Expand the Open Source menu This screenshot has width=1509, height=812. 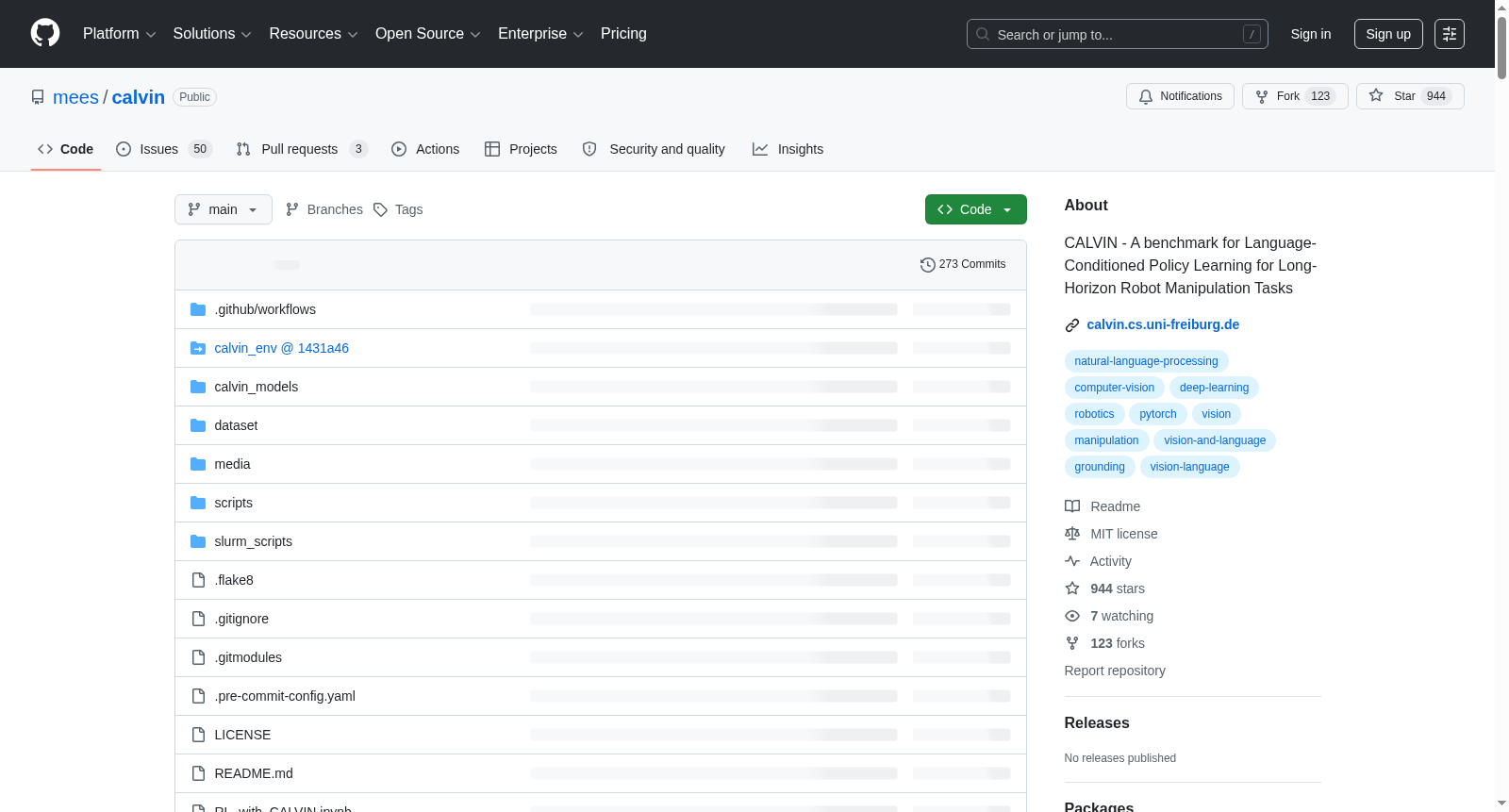click(x=428, y=34)
